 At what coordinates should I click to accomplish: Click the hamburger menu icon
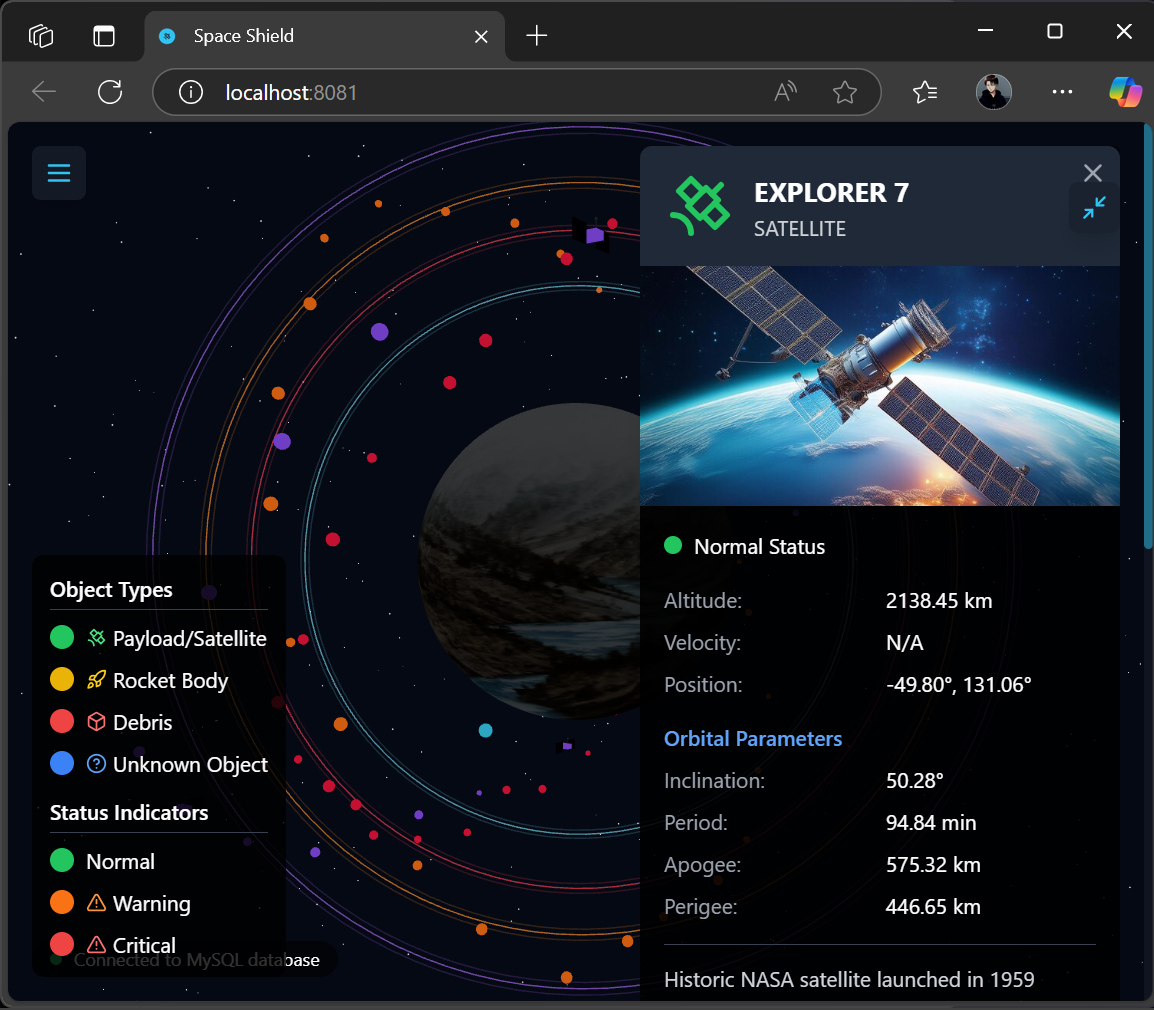[x=58, y=172]
